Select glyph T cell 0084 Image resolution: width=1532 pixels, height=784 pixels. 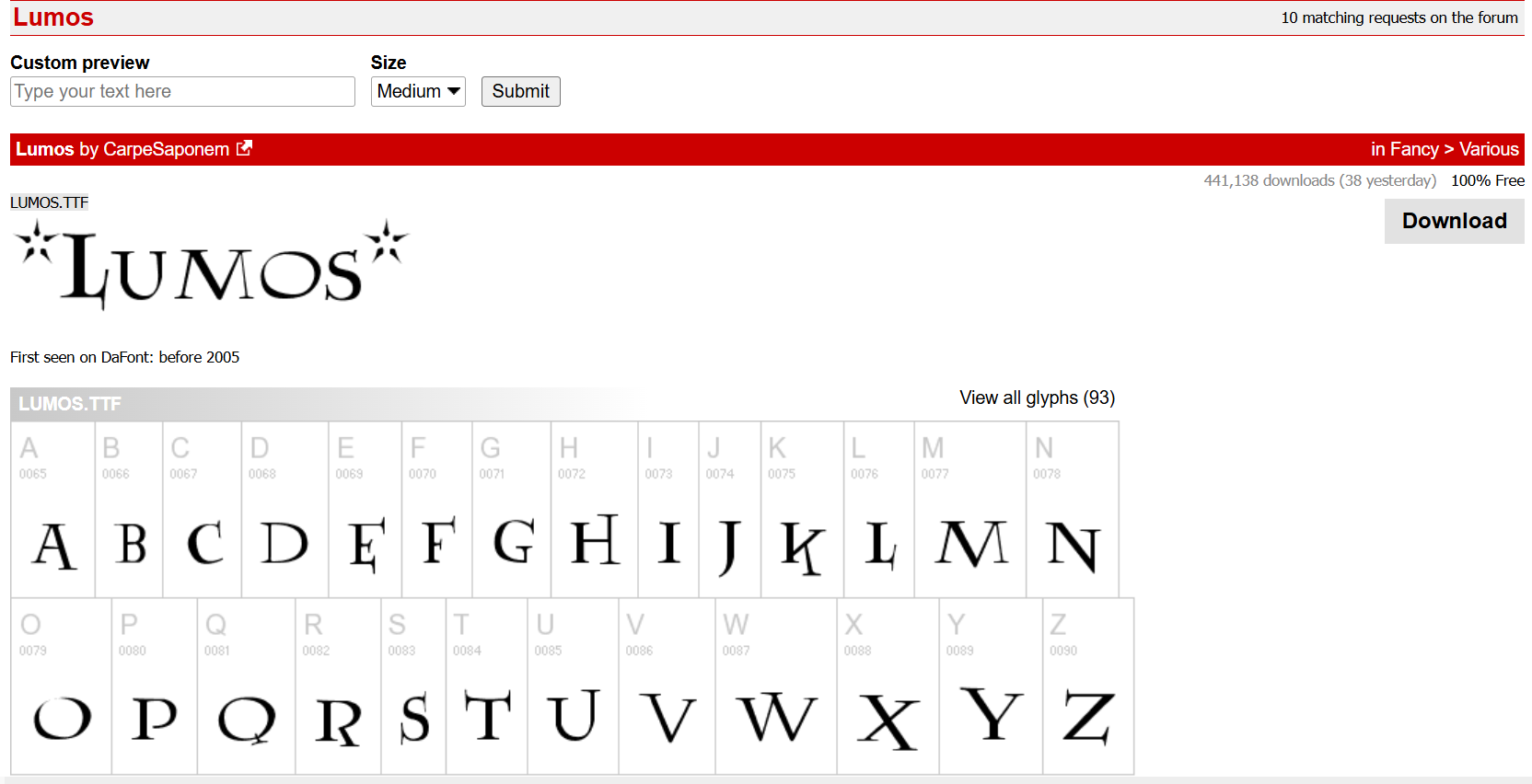coord(487,686)
